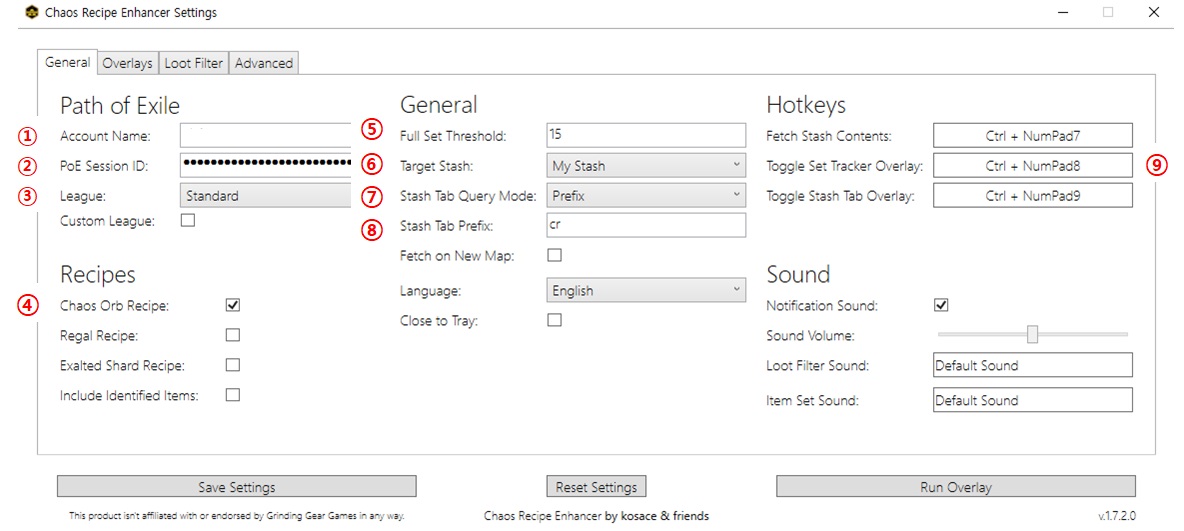Image resolution: width=1184 pixels, height=531 pixels.
Task: Click the Fetch Stash Contents hotkey box
Action: (x=1033, y=135)
